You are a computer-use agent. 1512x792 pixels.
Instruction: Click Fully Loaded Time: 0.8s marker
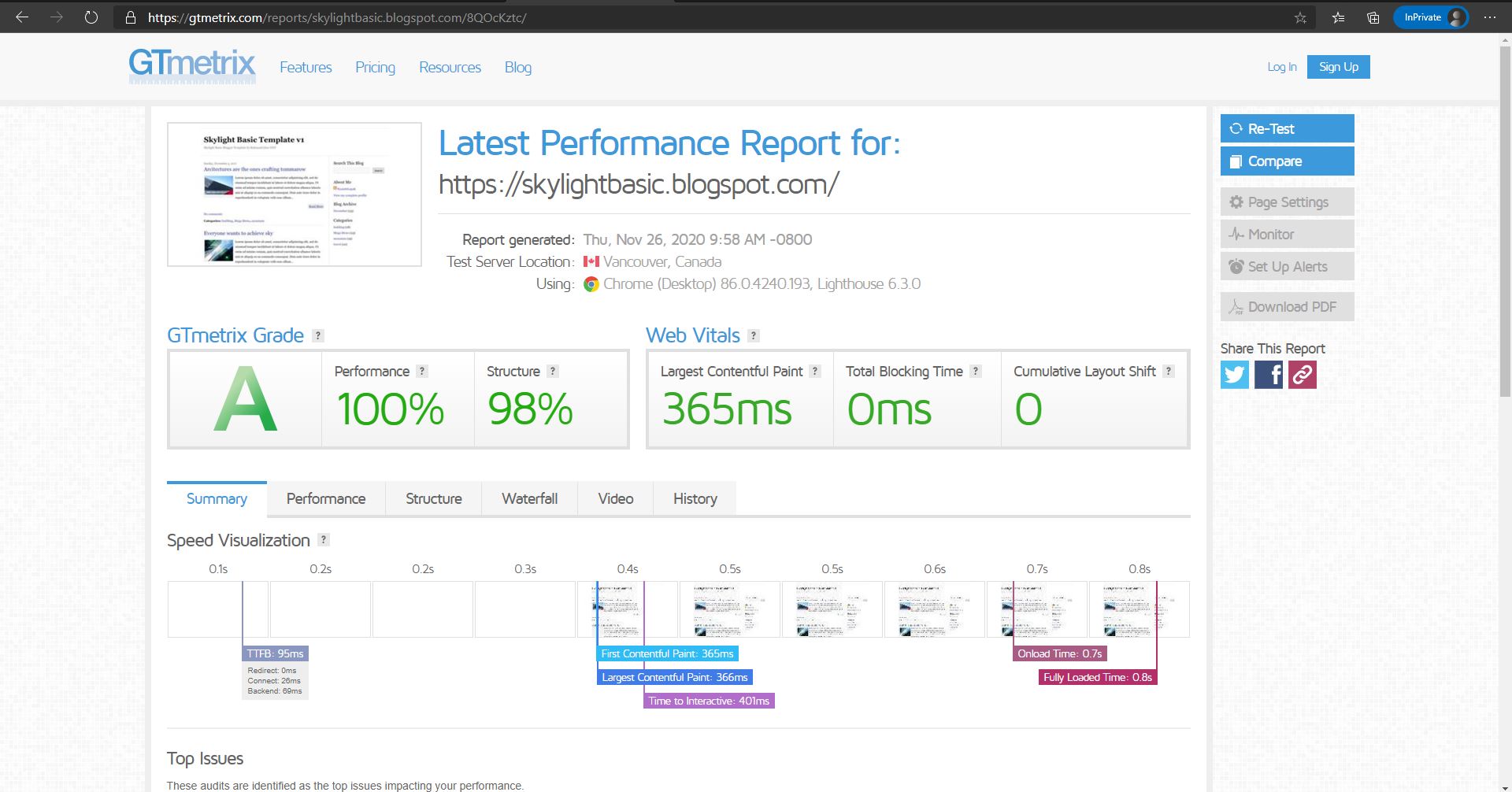click(x=1098, y=677)
